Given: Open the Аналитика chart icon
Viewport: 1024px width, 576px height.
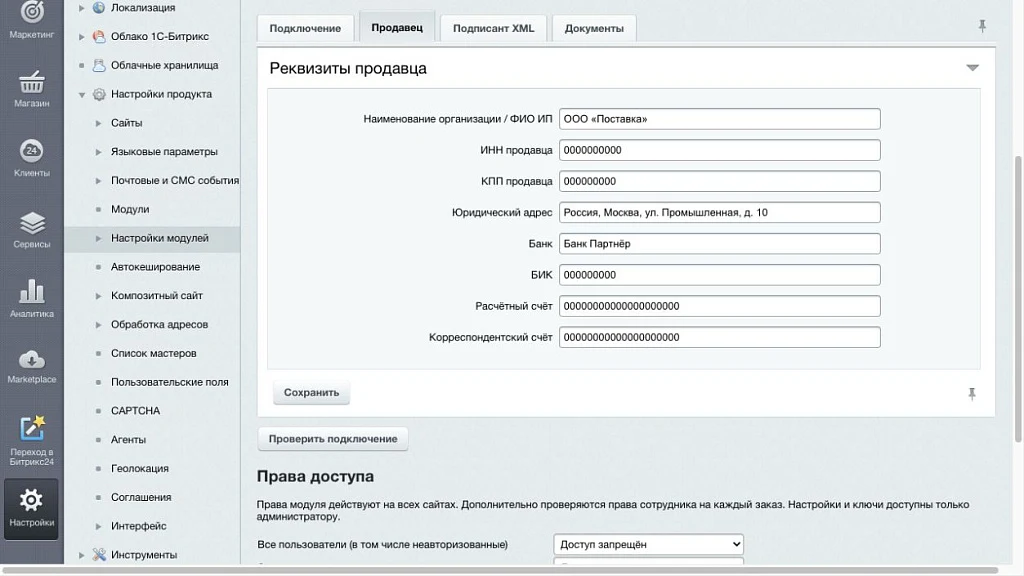Looking at the screenshot, I should coord(31,291).
